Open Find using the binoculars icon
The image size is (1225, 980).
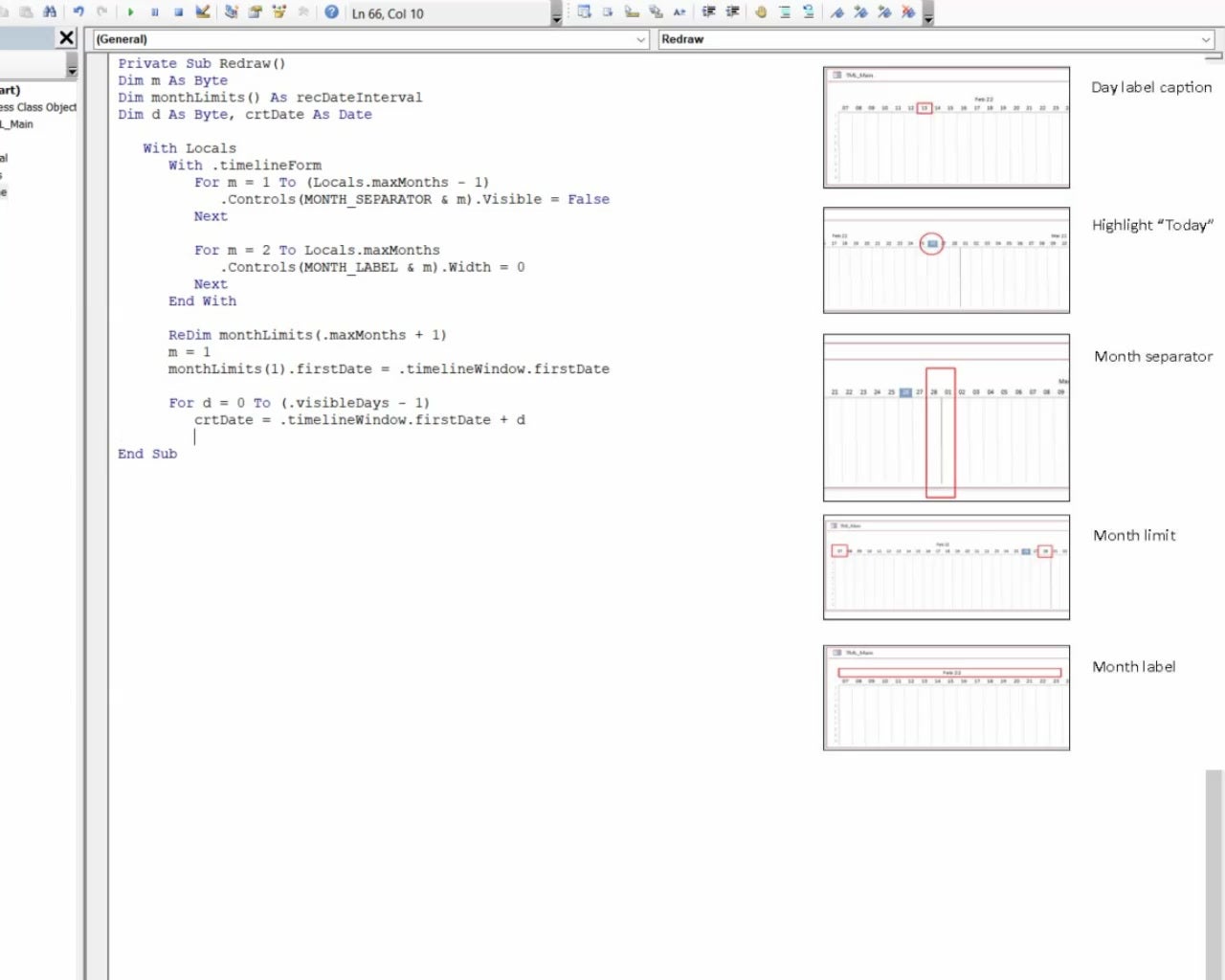(x=49, y=12)
